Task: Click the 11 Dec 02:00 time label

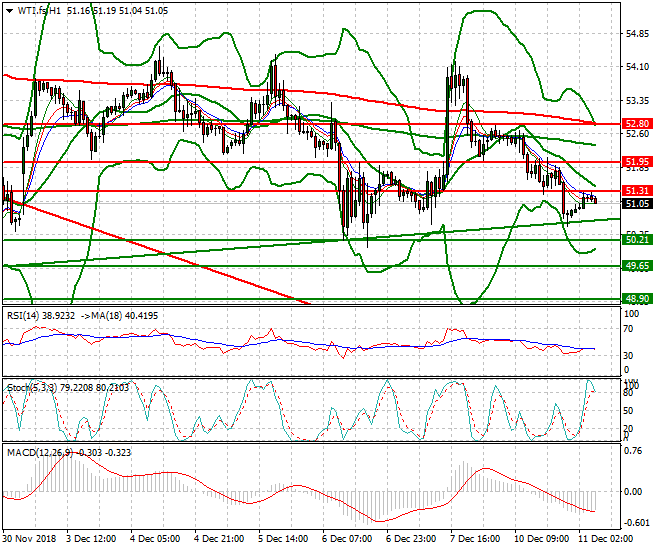Action: [606, 539]
